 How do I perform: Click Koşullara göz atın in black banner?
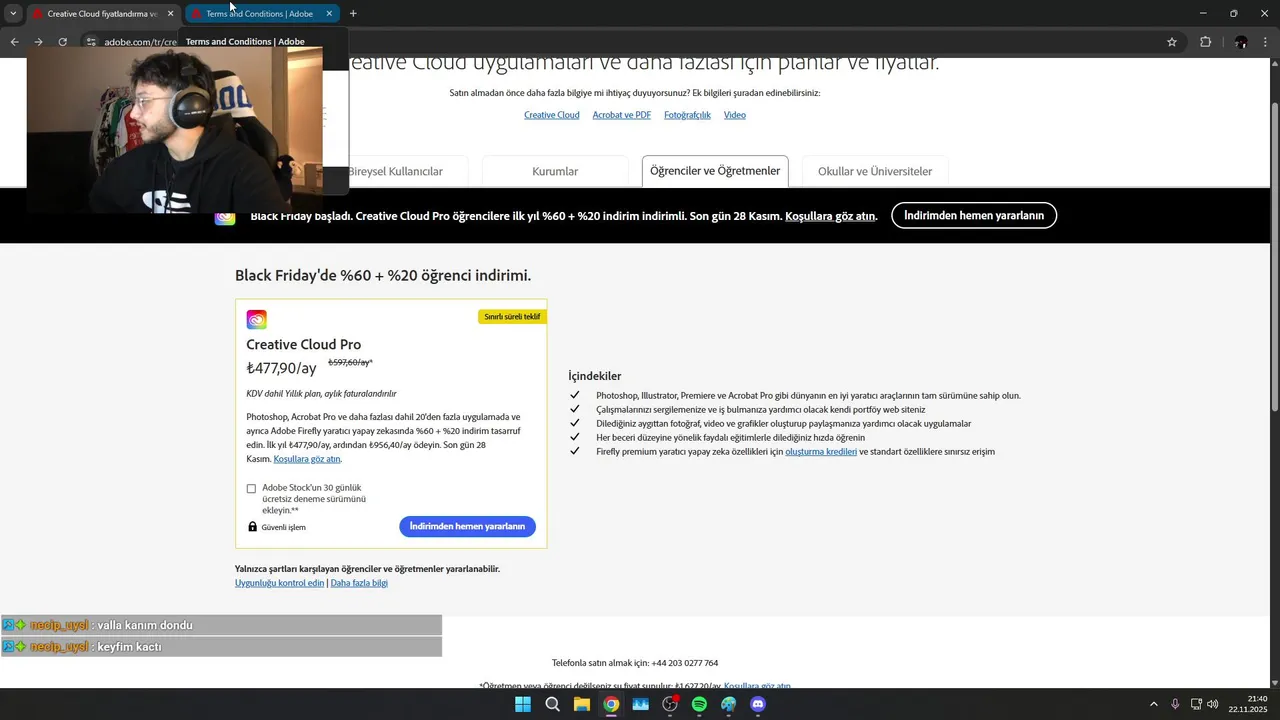[830, 216]
